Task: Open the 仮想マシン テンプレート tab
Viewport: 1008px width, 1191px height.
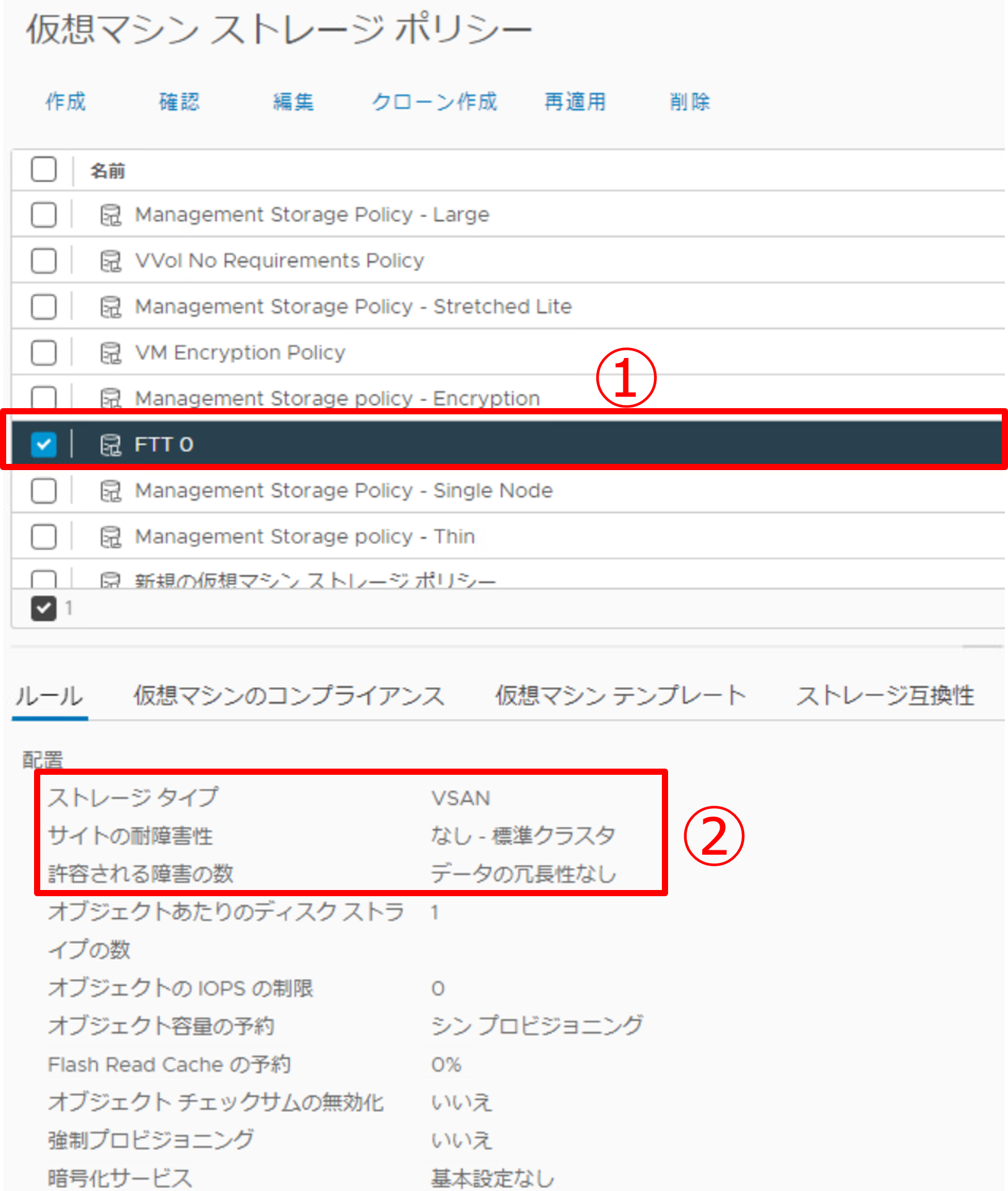Action: tap(620, 696)
